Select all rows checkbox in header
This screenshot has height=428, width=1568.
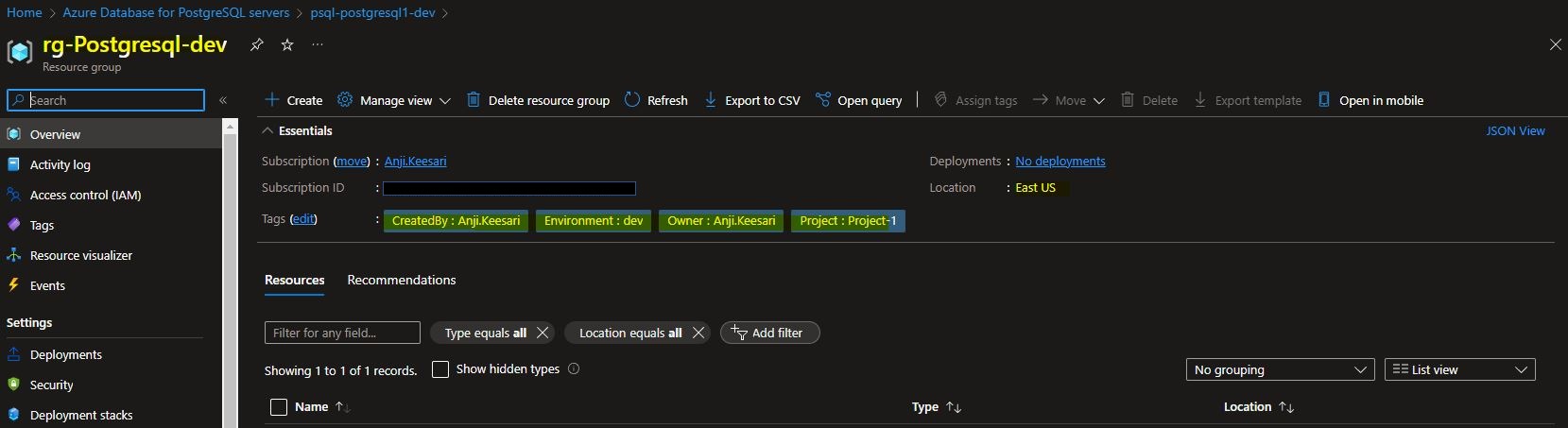point(279,407)
